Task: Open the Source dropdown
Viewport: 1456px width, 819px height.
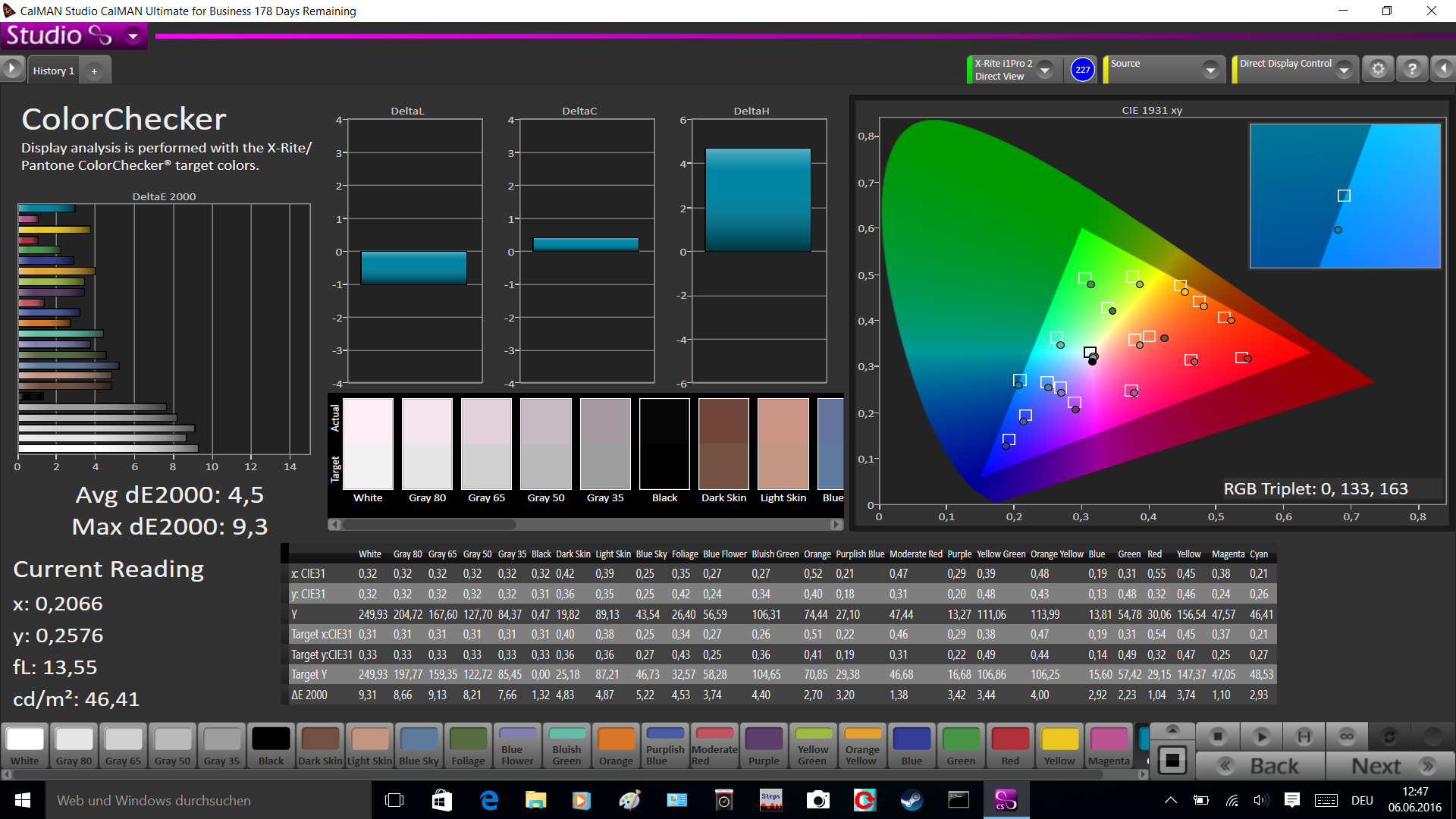Action: (x=1210, y=70)
